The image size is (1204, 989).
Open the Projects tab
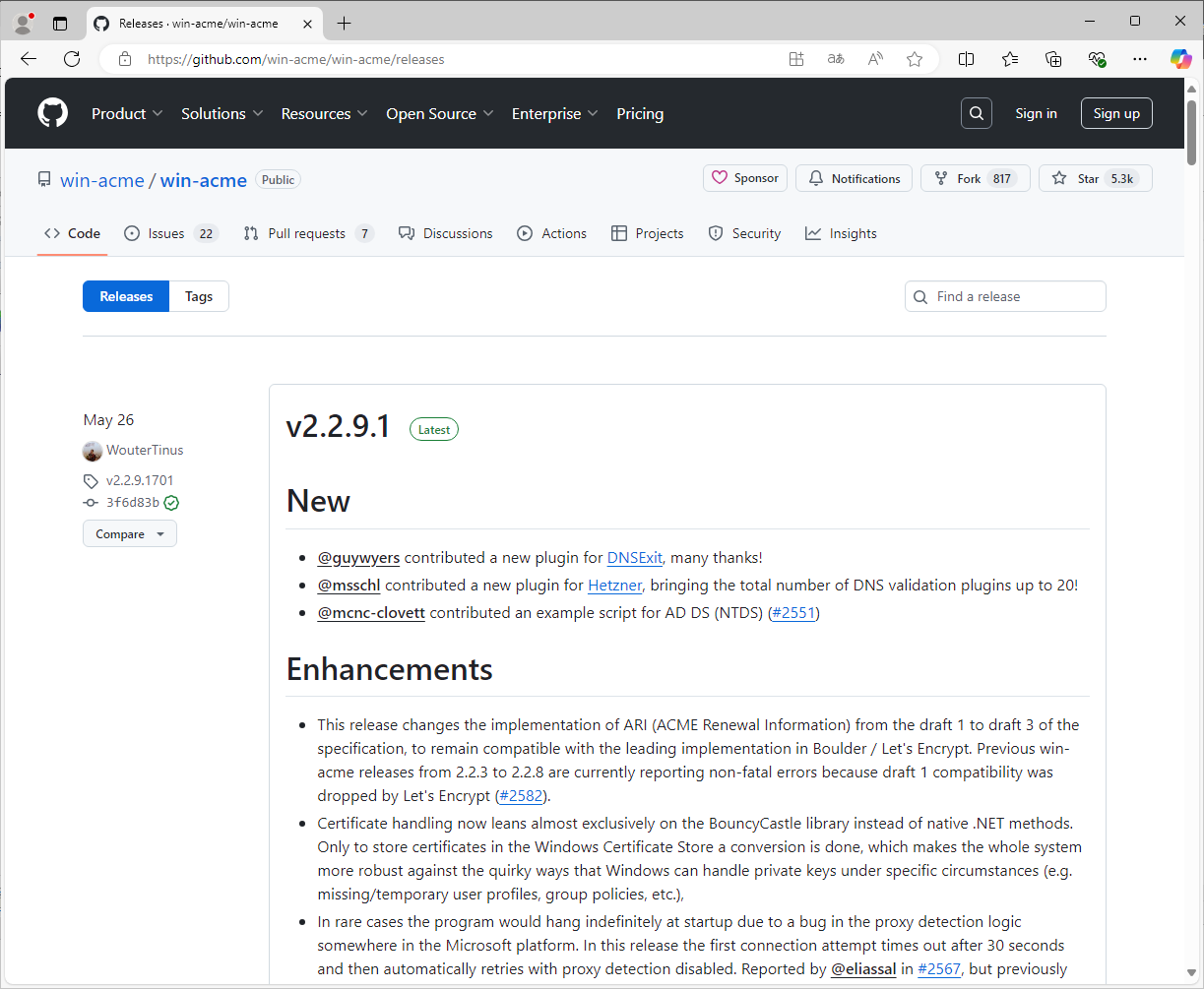click(x=647, y=233)
